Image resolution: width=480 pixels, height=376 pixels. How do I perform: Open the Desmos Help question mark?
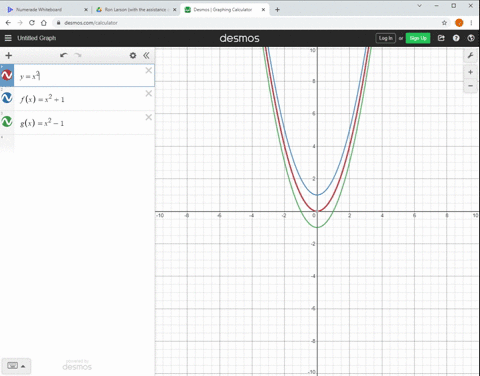pyautogui.click(x=456, y=38)
